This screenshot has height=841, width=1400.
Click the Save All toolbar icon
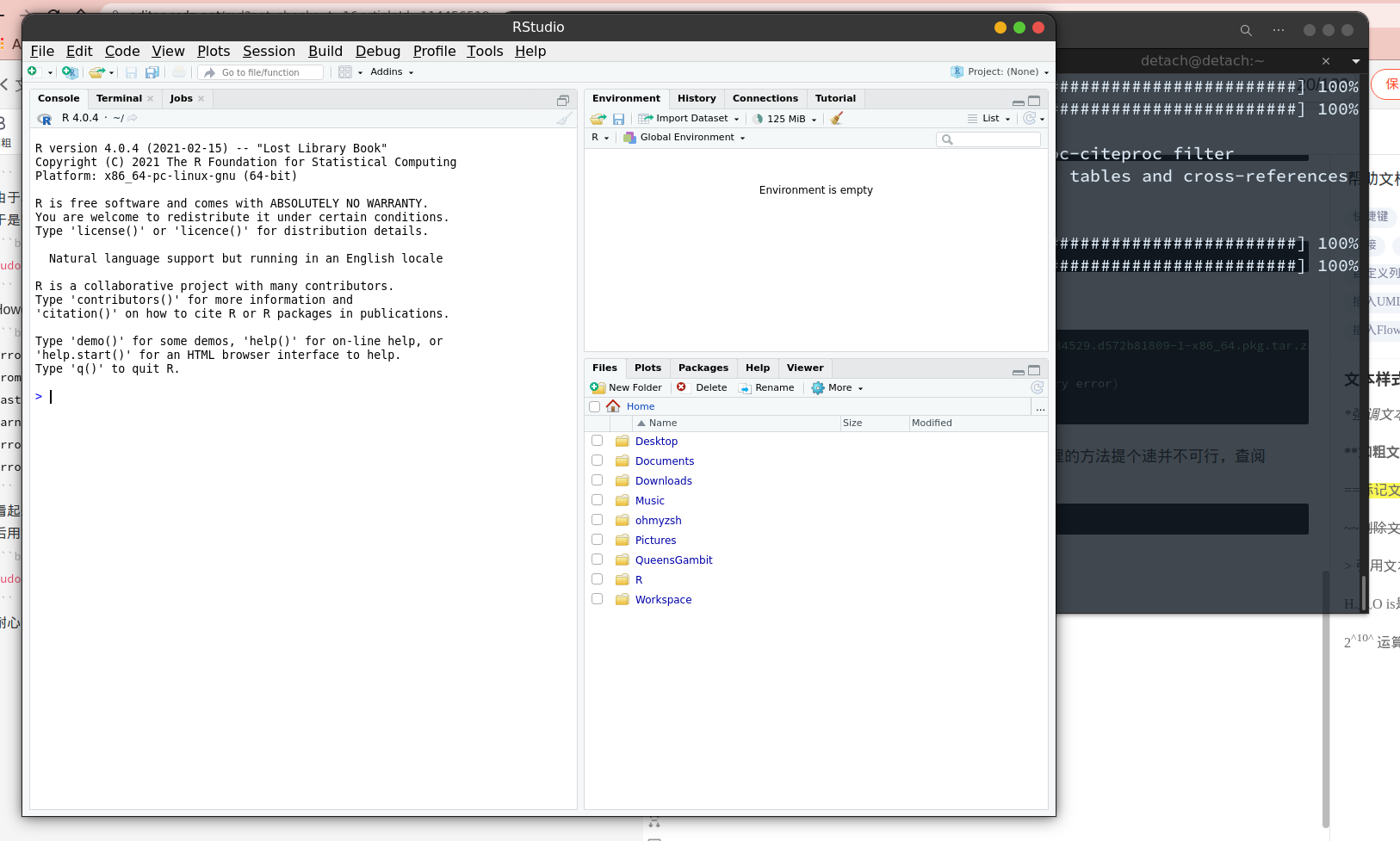(x=152, y=72)
